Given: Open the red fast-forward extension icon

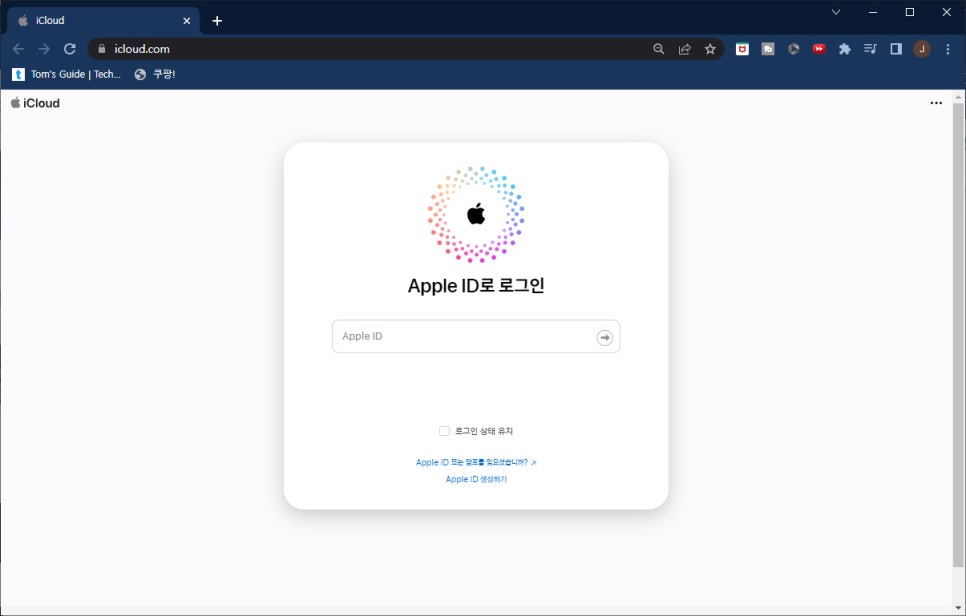Looking at the screenshot, I should click(x=819, y=49).
